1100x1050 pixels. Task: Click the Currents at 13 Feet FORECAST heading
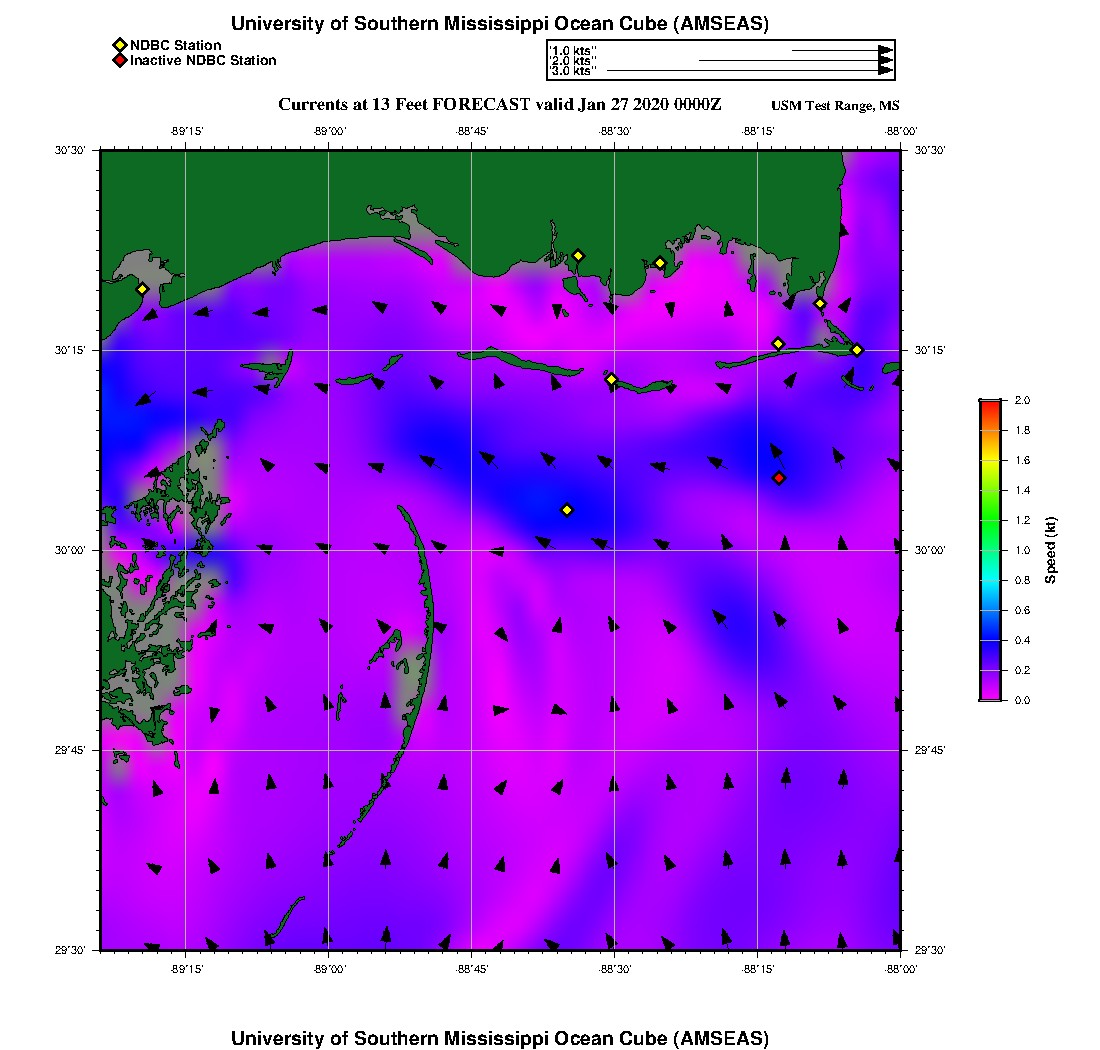(x=499, y=105)
